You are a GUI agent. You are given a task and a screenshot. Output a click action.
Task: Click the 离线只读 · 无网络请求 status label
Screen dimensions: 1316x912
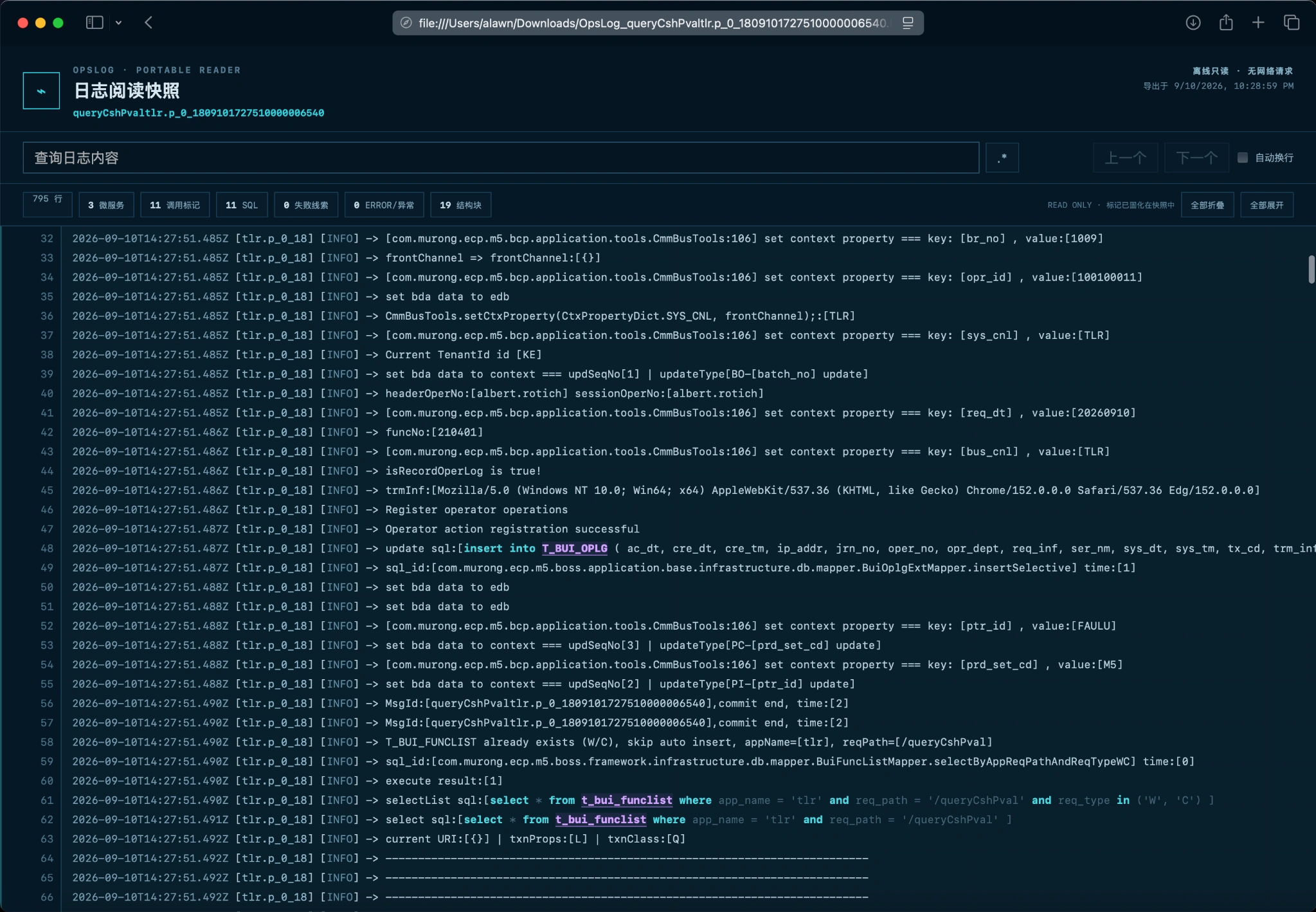1242,71
